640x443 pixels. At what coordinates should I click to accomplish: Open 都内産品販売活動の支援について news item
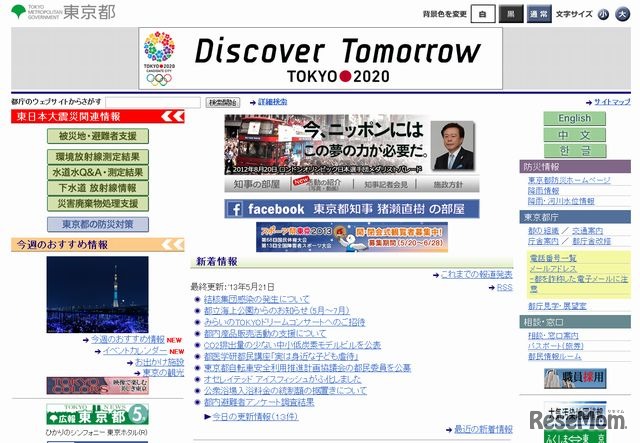265,334
